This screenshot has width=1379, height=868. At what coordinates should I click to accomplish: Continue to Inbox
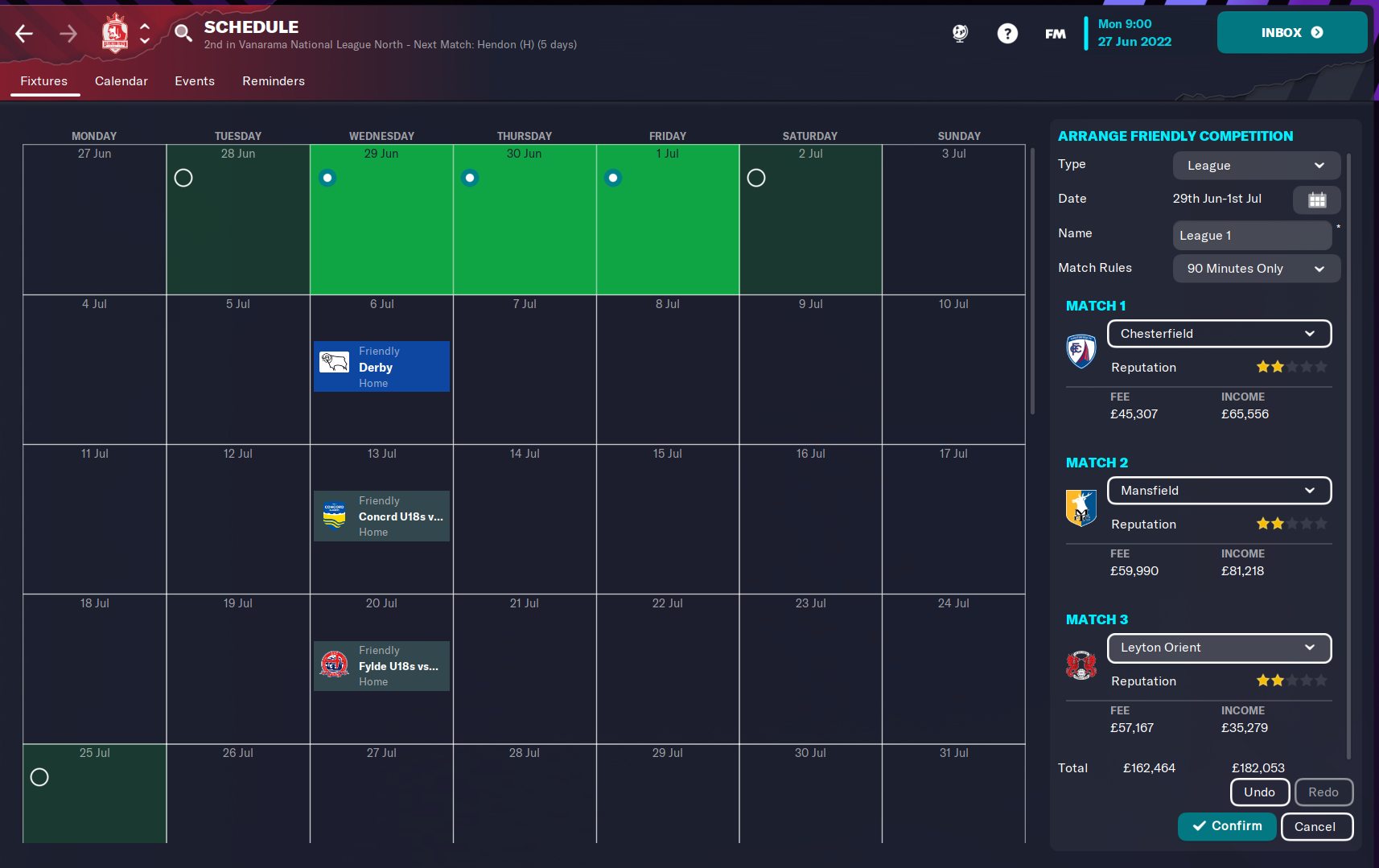tap(1292, 32)
